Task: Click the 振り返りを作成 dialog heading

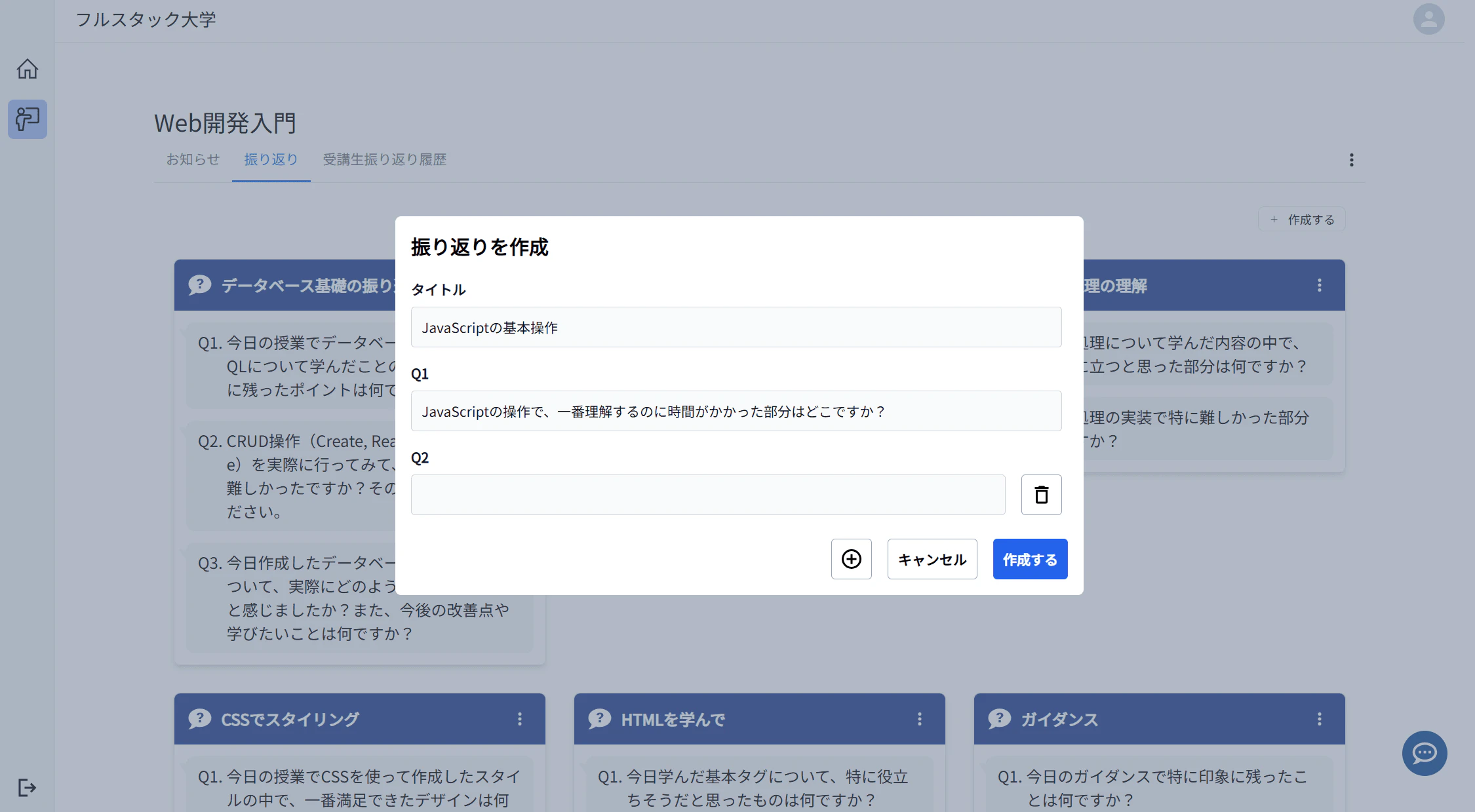Action: [479, 246]
